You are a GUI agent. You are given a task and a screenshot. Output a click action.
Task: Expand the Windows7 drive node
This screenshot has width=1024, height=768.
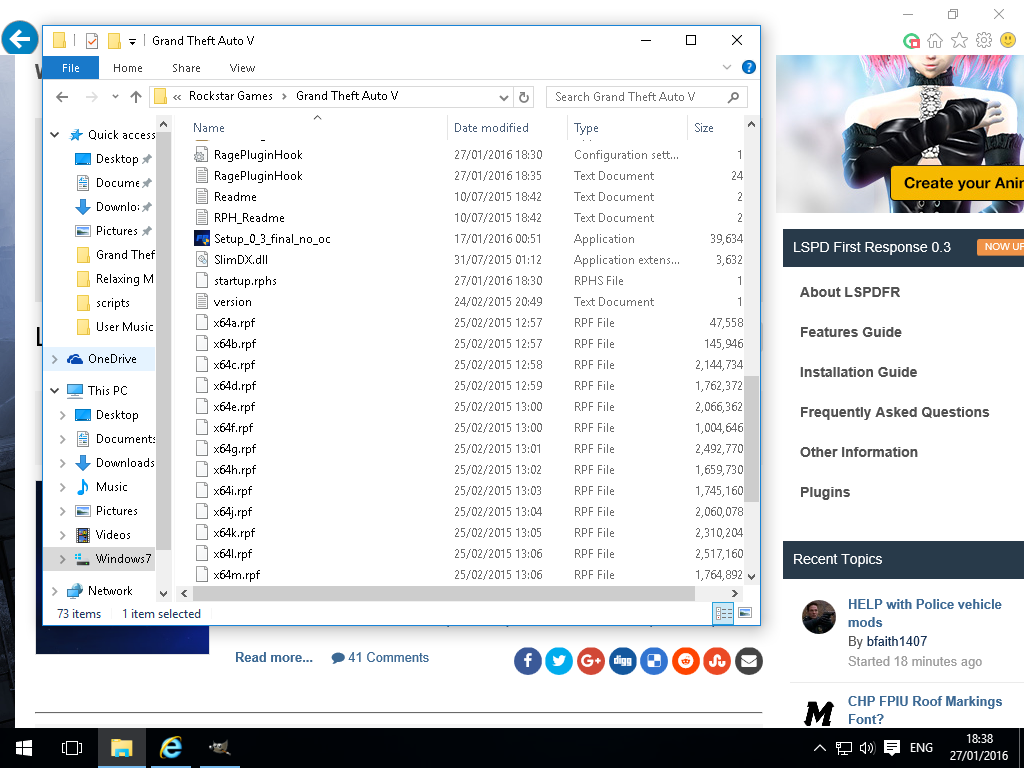pos(63,559)
